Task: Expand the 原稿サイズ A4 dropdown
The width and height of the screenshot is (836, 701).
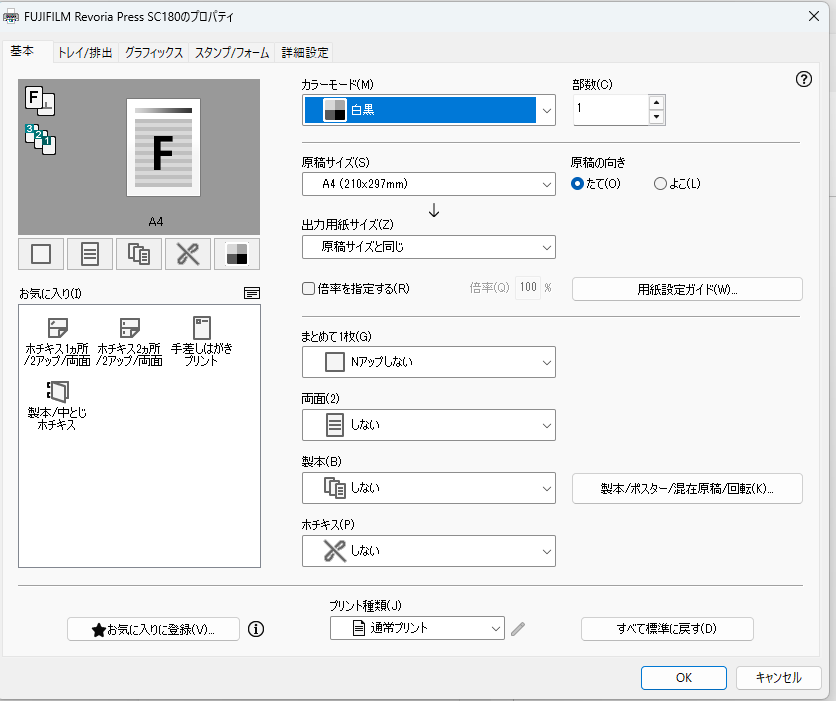Action: (428, 184)
